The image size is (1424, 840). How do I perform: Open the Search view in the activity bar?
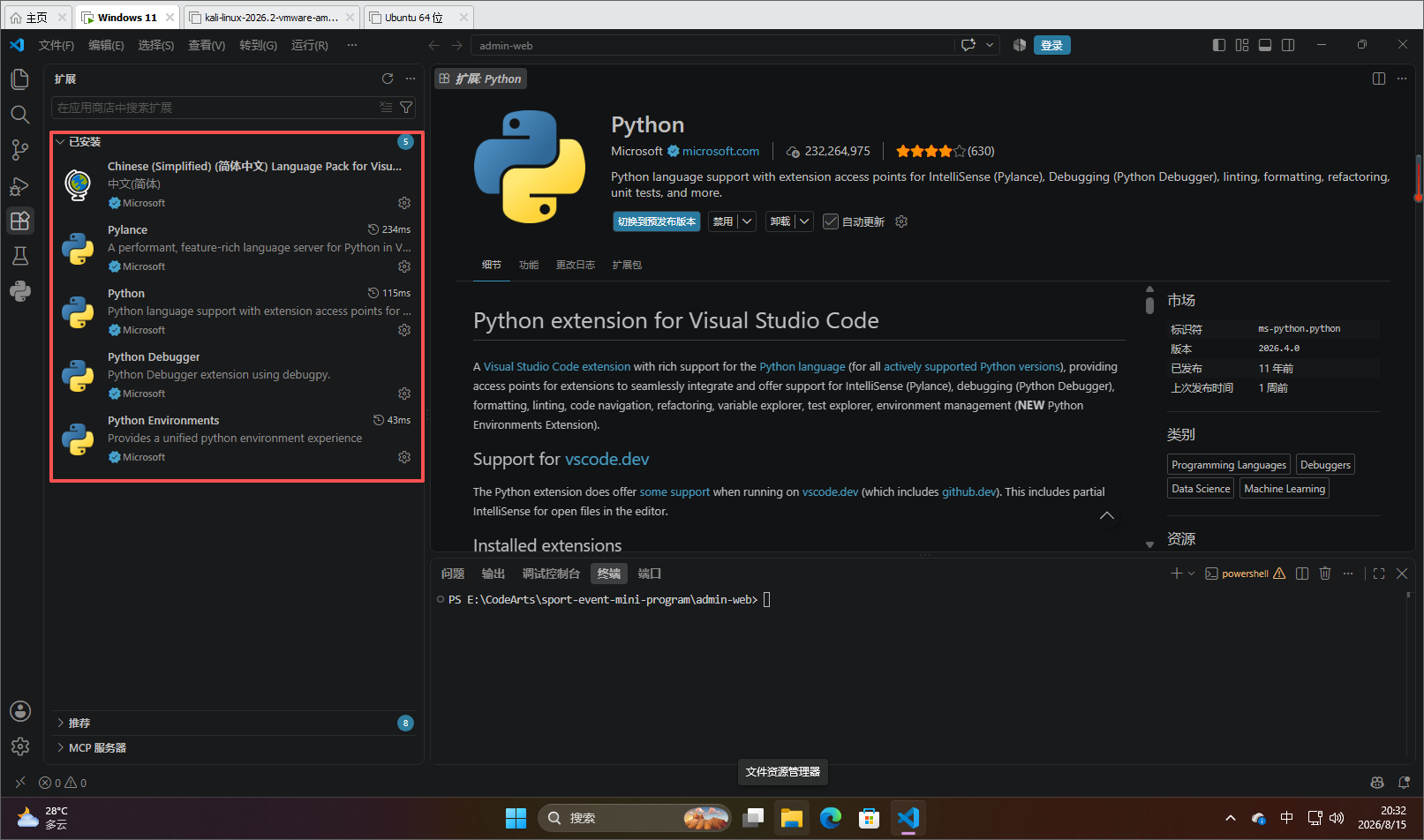tap(19, 115)
